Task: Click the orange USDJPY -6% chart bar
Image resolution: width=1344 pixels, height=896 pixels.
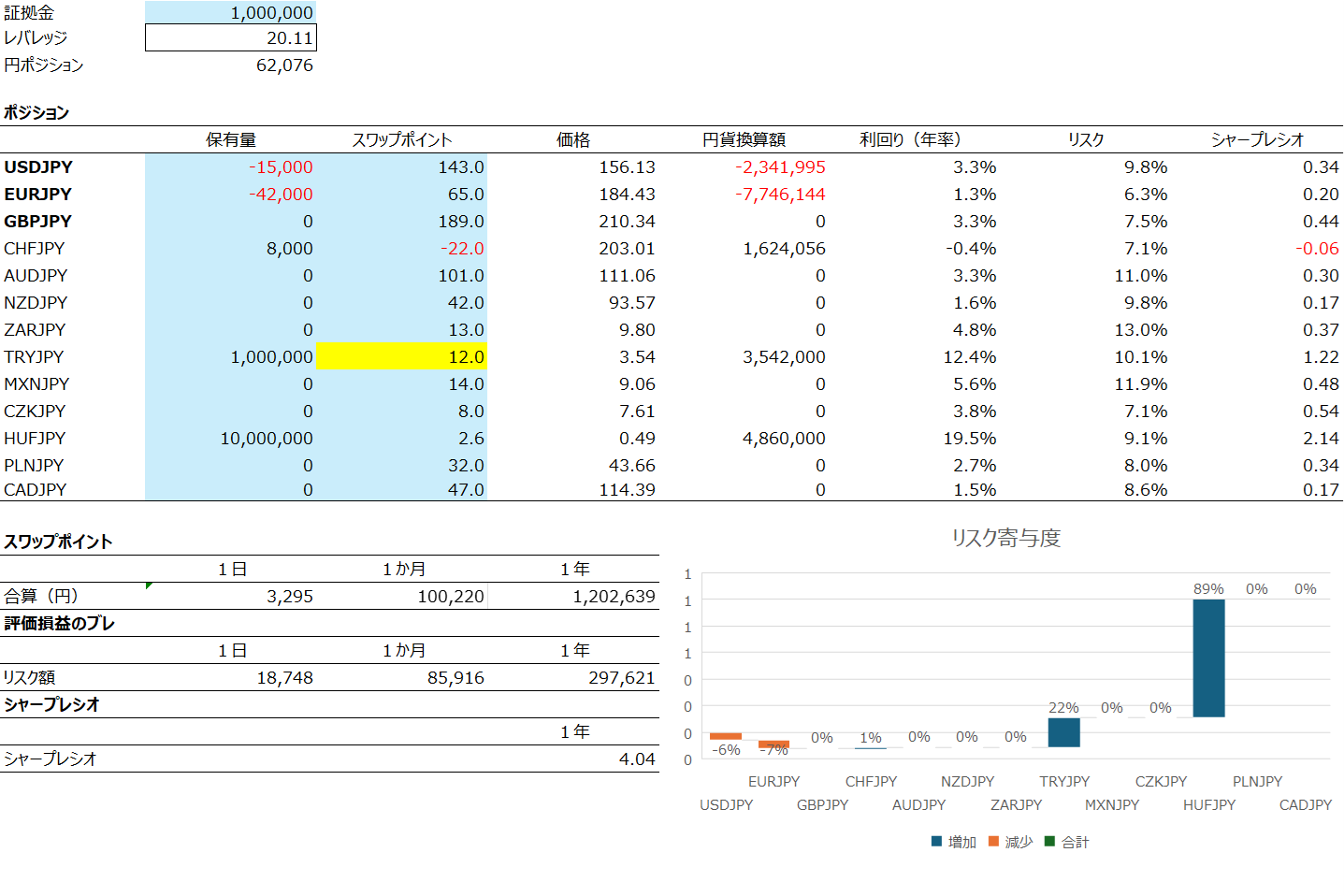Action: (x=726, y=736)
